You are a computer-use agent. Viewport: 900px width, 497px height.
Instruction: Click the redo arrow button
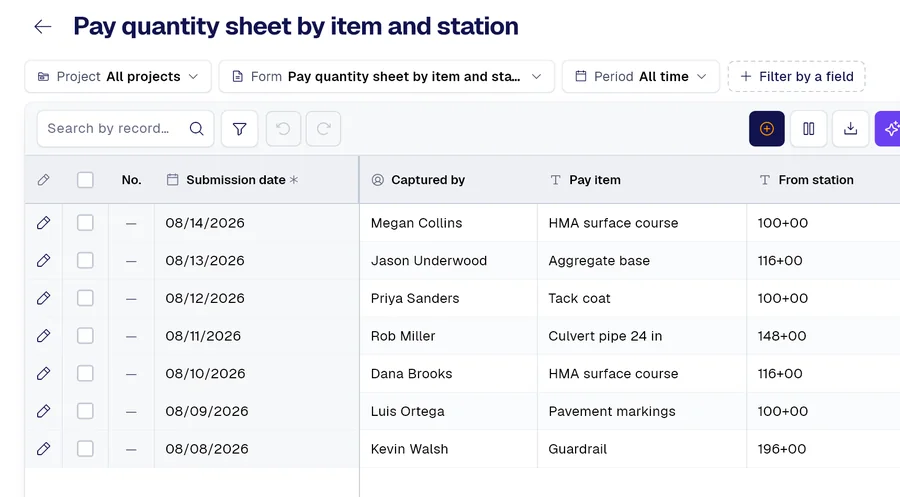tap(323, 129)
